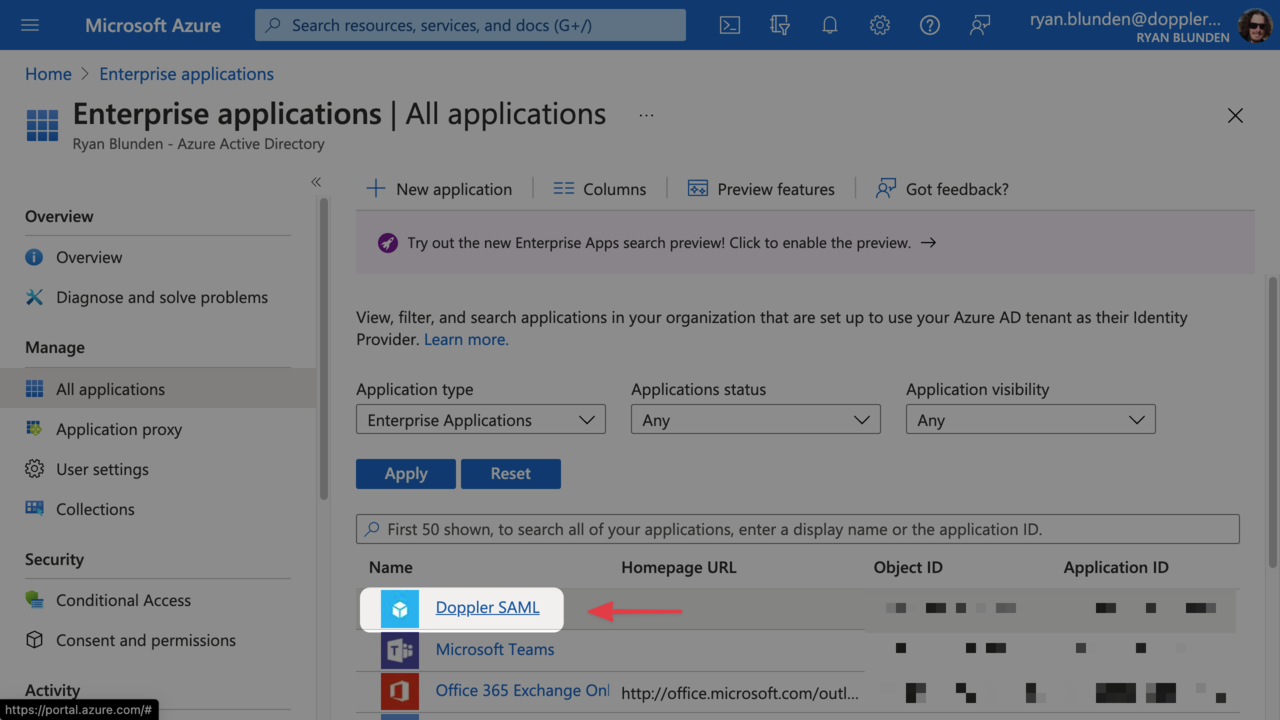Open Directories and subscriptions filter icon

(780, 25)
